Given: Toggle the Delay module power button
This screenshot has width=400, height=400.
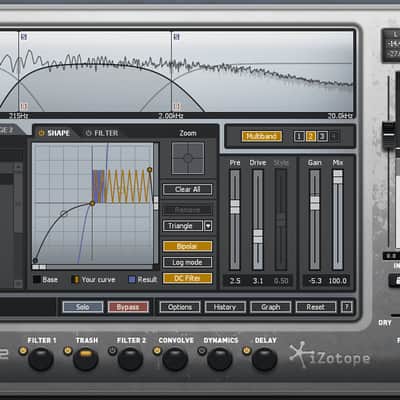Looking at the screenshot, I should point(246,351).
